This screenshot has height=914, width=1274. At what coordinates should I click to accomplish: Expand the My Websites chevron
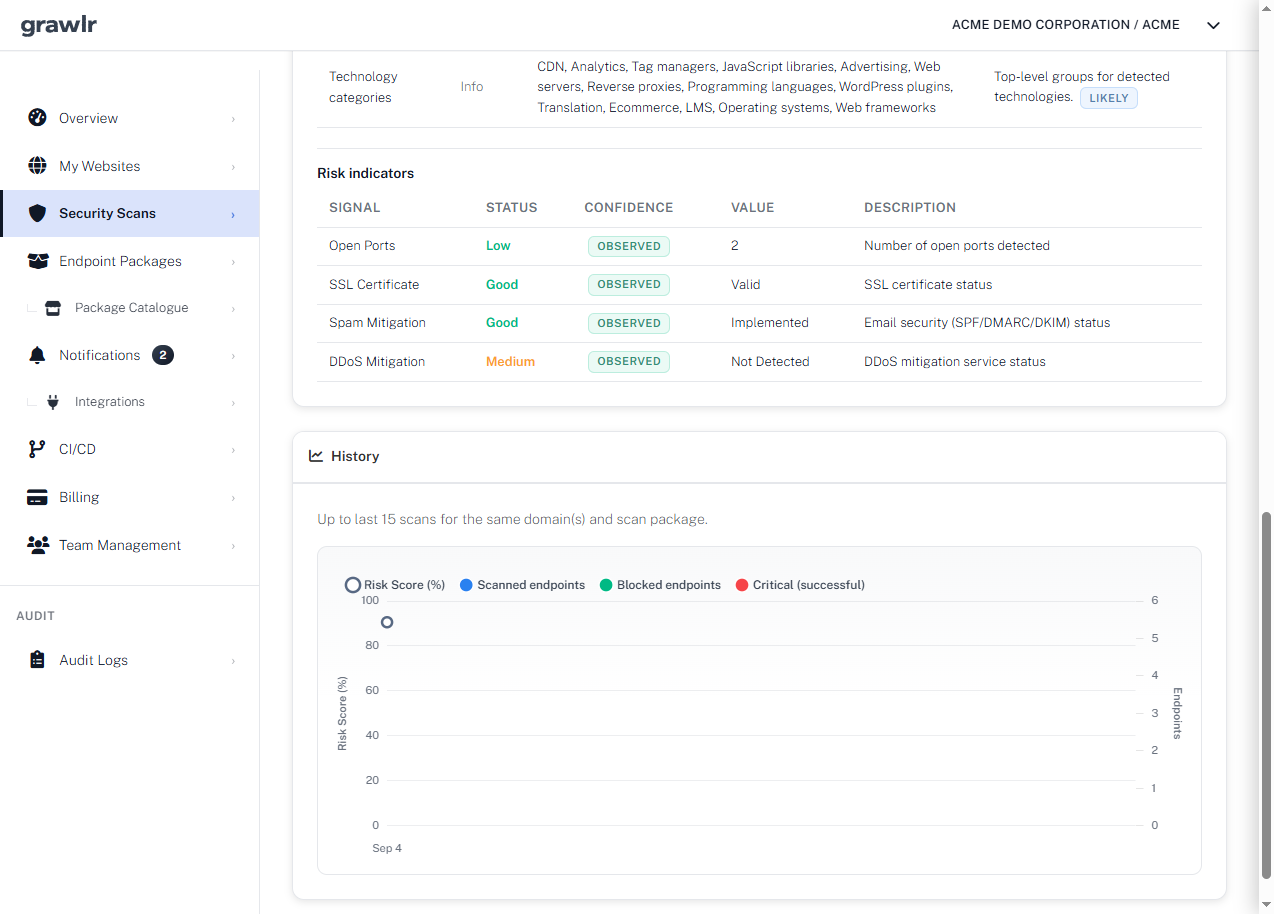233,167
